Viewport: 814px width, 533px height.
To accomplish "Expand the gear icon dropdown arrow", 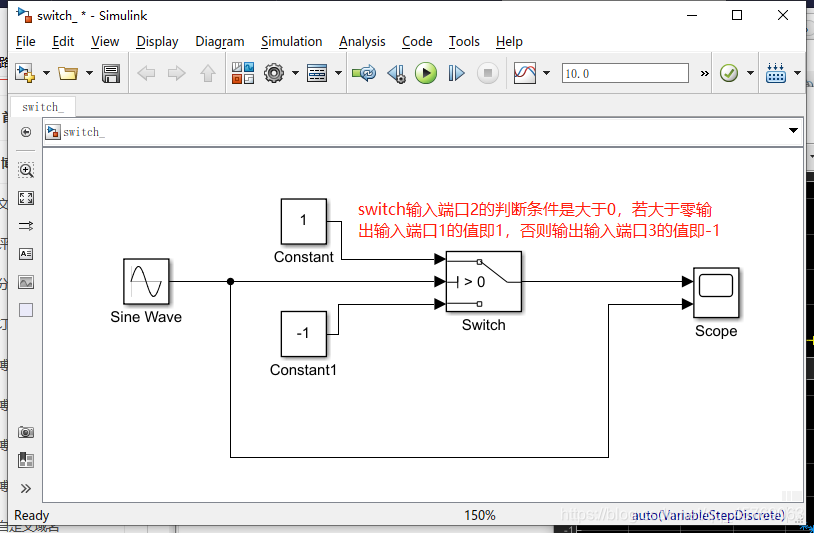I will [x=295, y=73].
